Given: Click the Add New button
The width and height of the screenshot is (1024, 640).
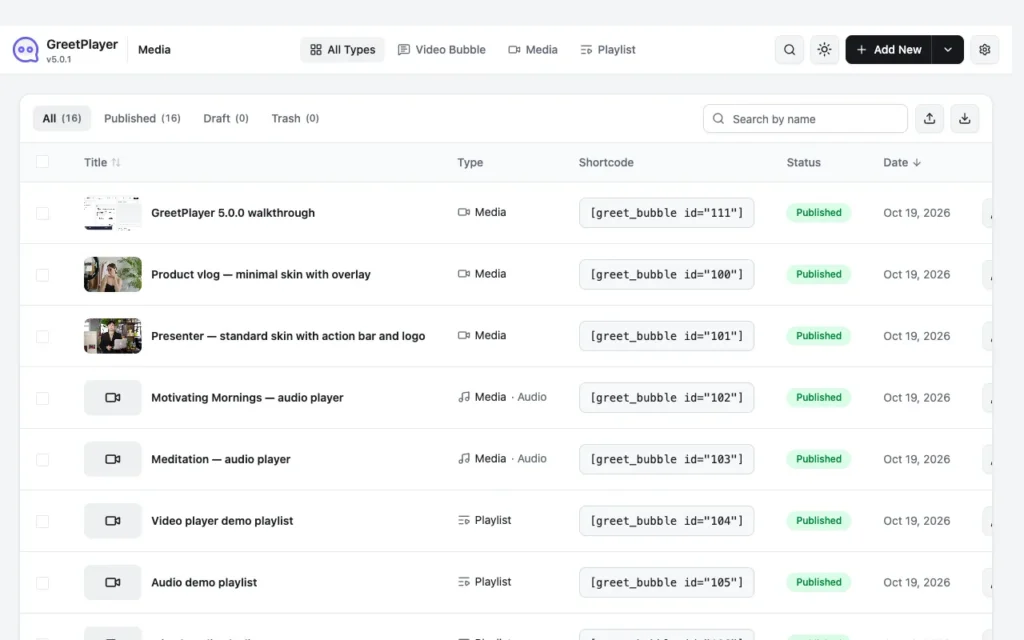Looking at the screenshot, I should (x=889, y=50).
